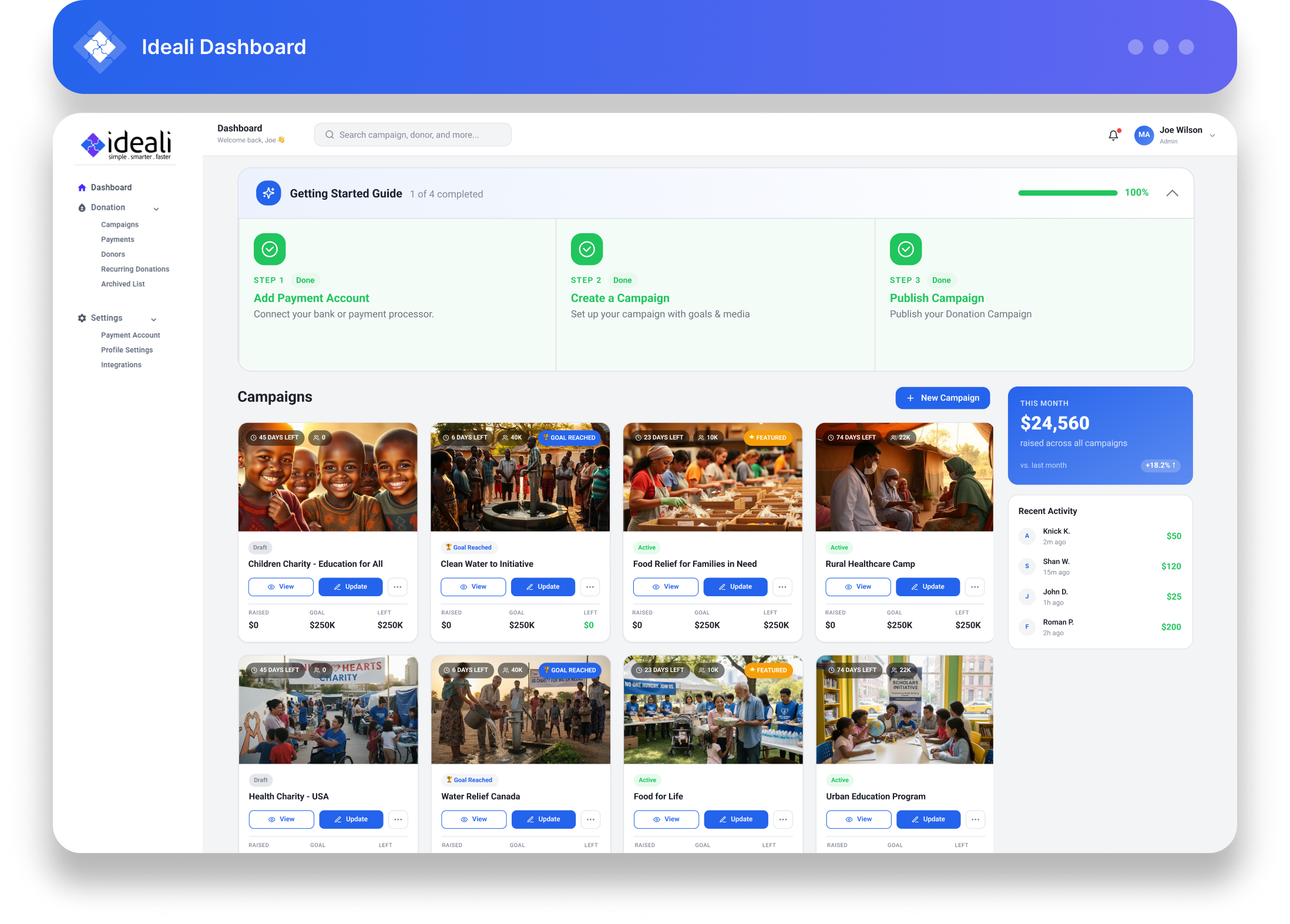
Task: Click the Getting Started progress bar
Action: point(1067,193)
